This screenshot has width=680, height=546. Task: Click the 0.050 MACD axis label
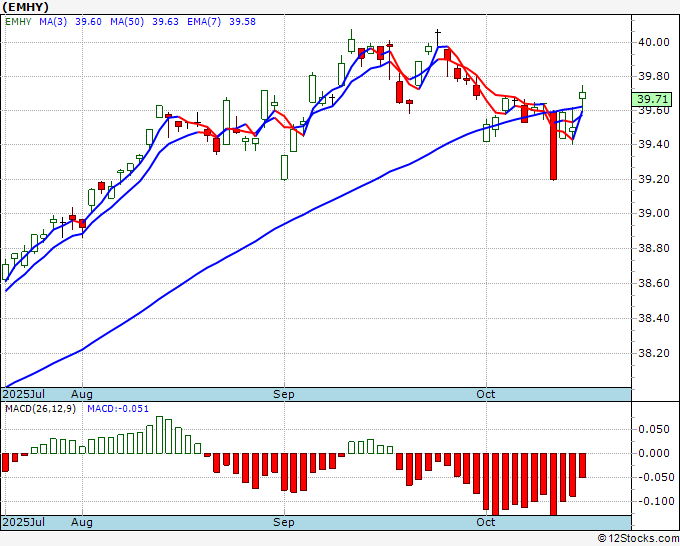coord(654,429)
